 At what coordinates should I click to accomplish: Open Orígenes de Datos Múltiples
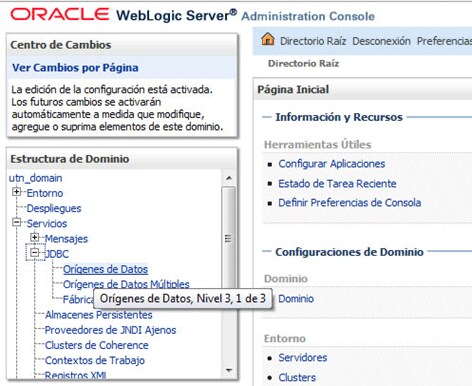pos(126,284)
